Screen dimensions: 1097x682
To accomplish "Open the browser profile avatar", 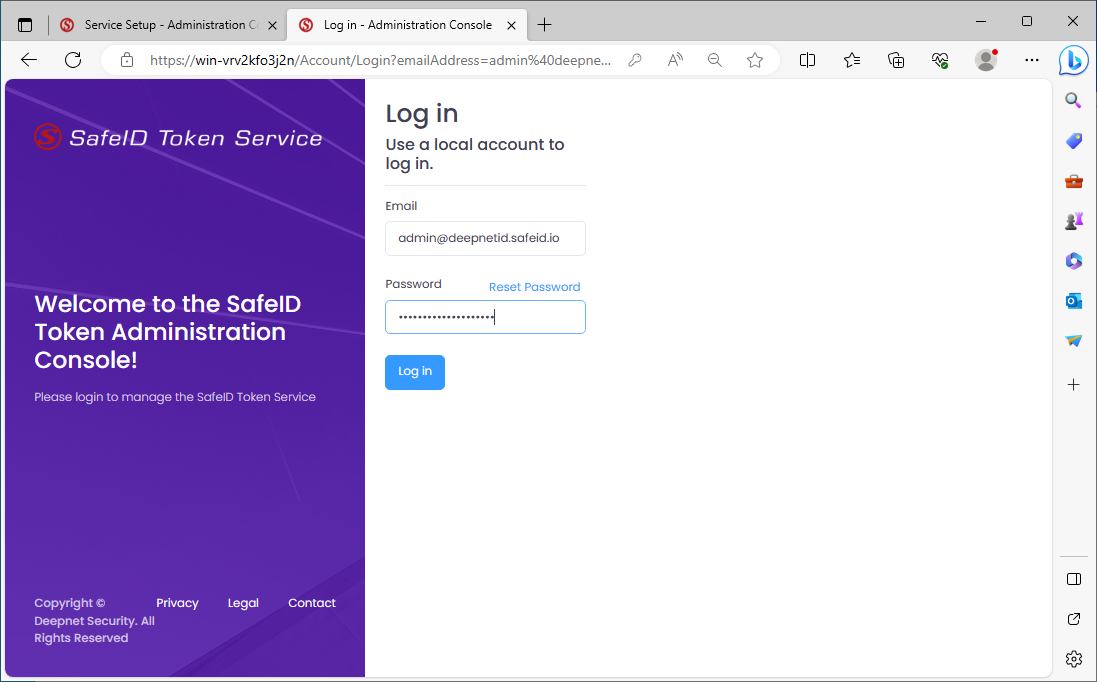I will point(986,60).
